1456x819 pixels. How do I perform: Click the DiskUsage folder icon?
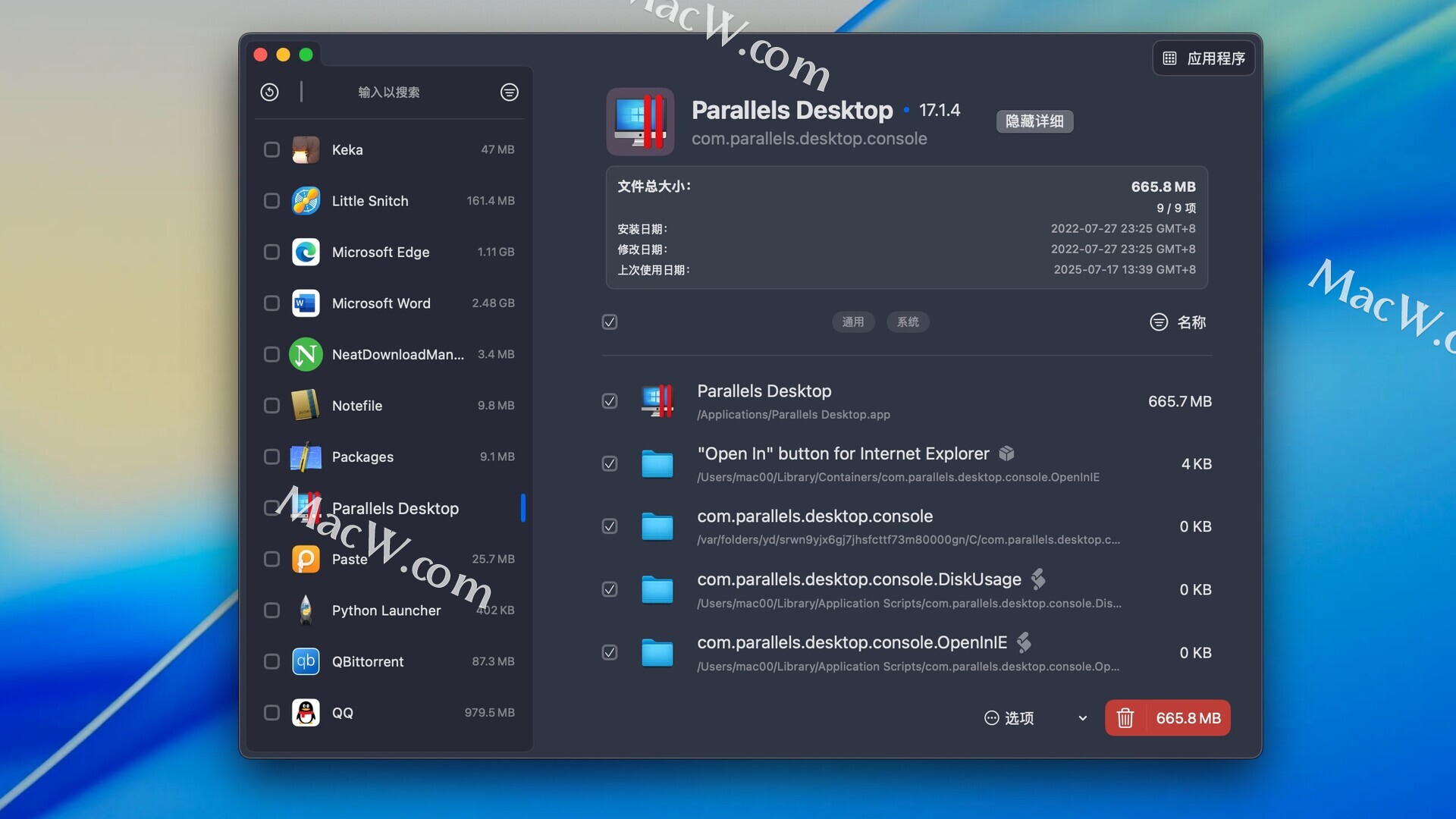coord(657,589)
